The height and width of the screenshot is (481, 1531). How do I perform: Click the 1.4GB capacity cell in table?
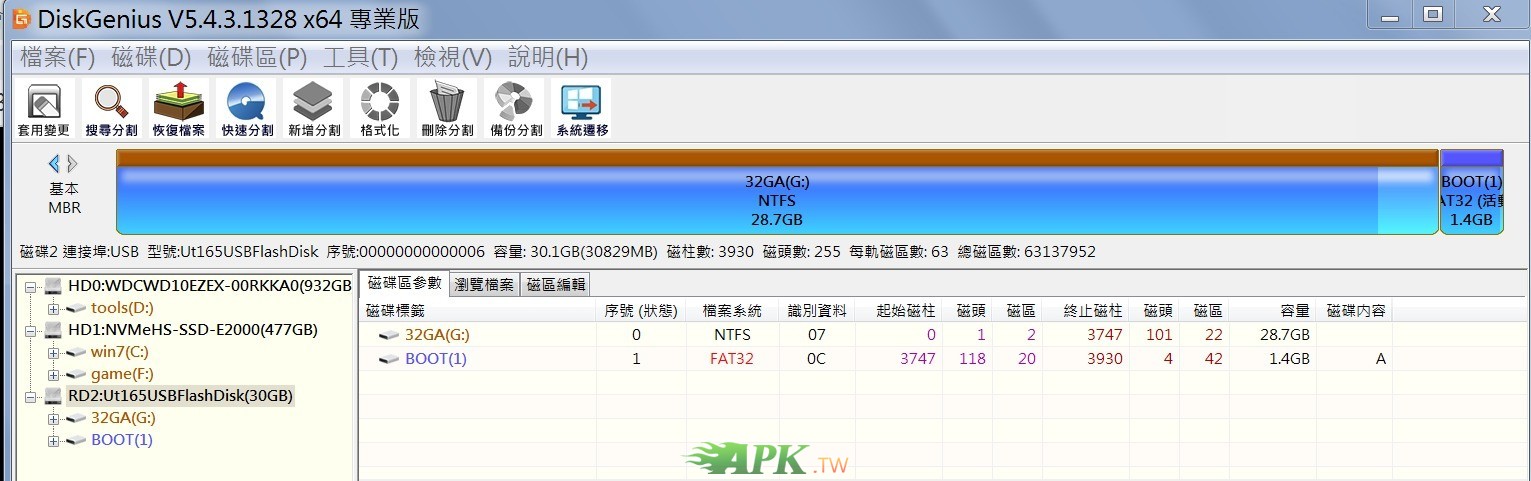pyautogui.click(x=1290, y=359)
